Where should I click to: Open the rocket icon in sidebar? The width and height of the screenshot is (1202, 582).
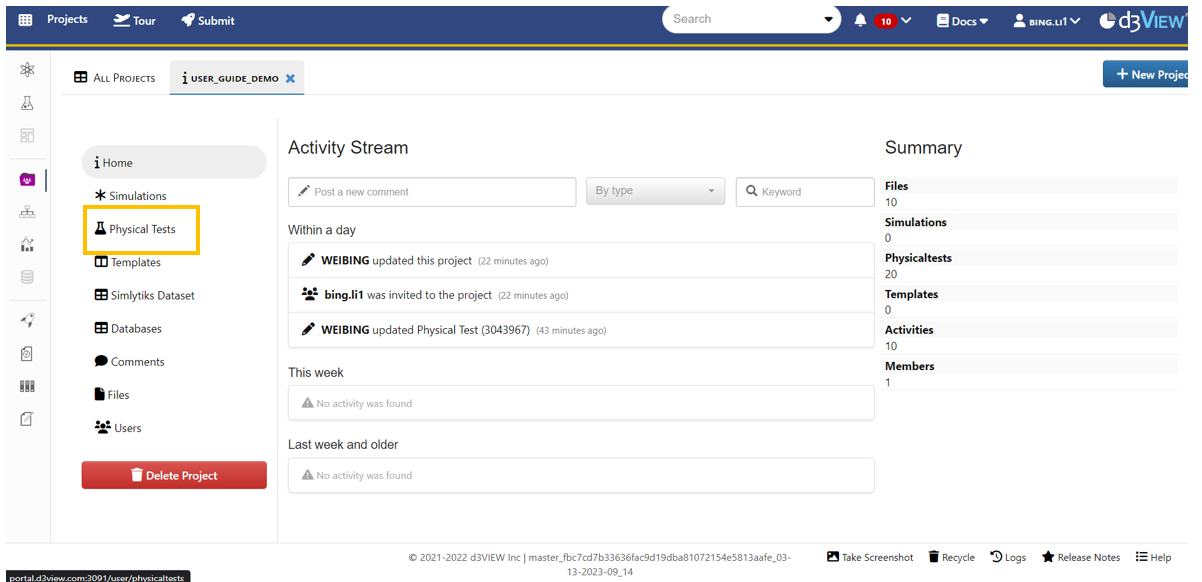pyautogui.click(x=27, y=320)
